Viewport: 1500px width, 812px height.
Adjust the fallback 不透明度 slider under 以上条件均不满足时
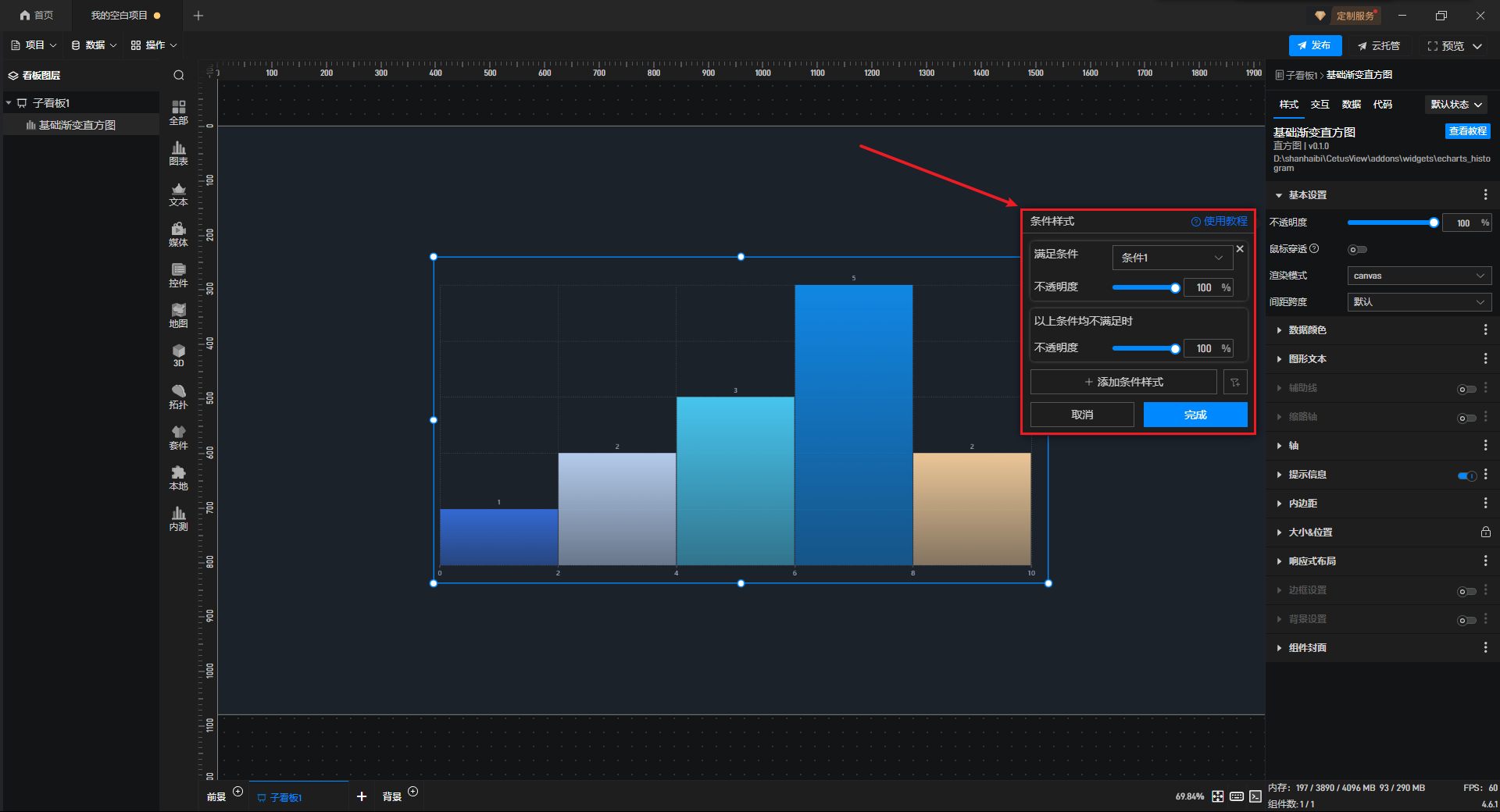coord(1146,349)
